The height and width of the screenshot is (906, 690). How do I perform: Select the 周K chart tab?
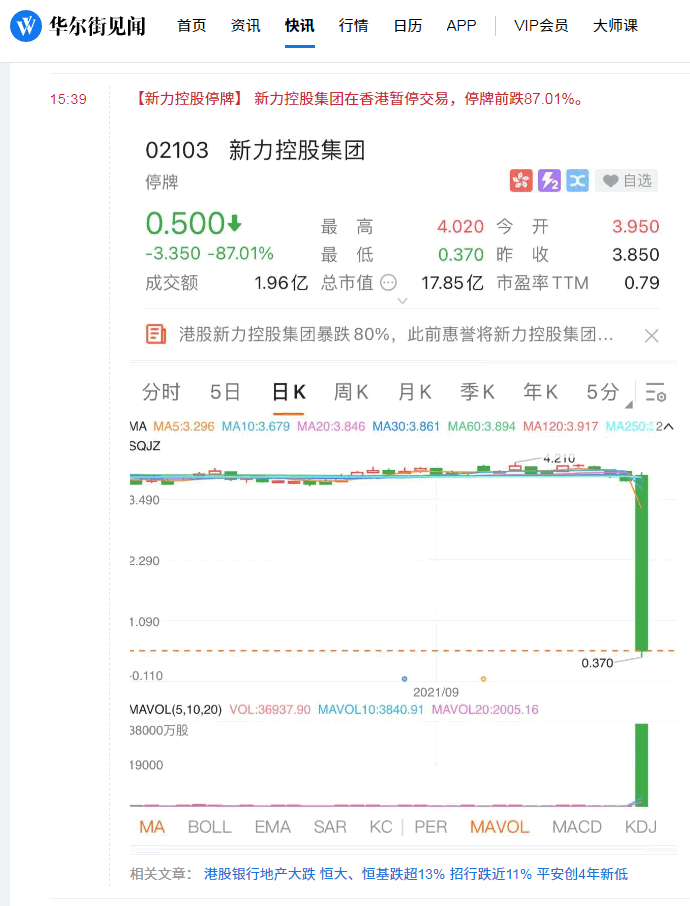351,392
